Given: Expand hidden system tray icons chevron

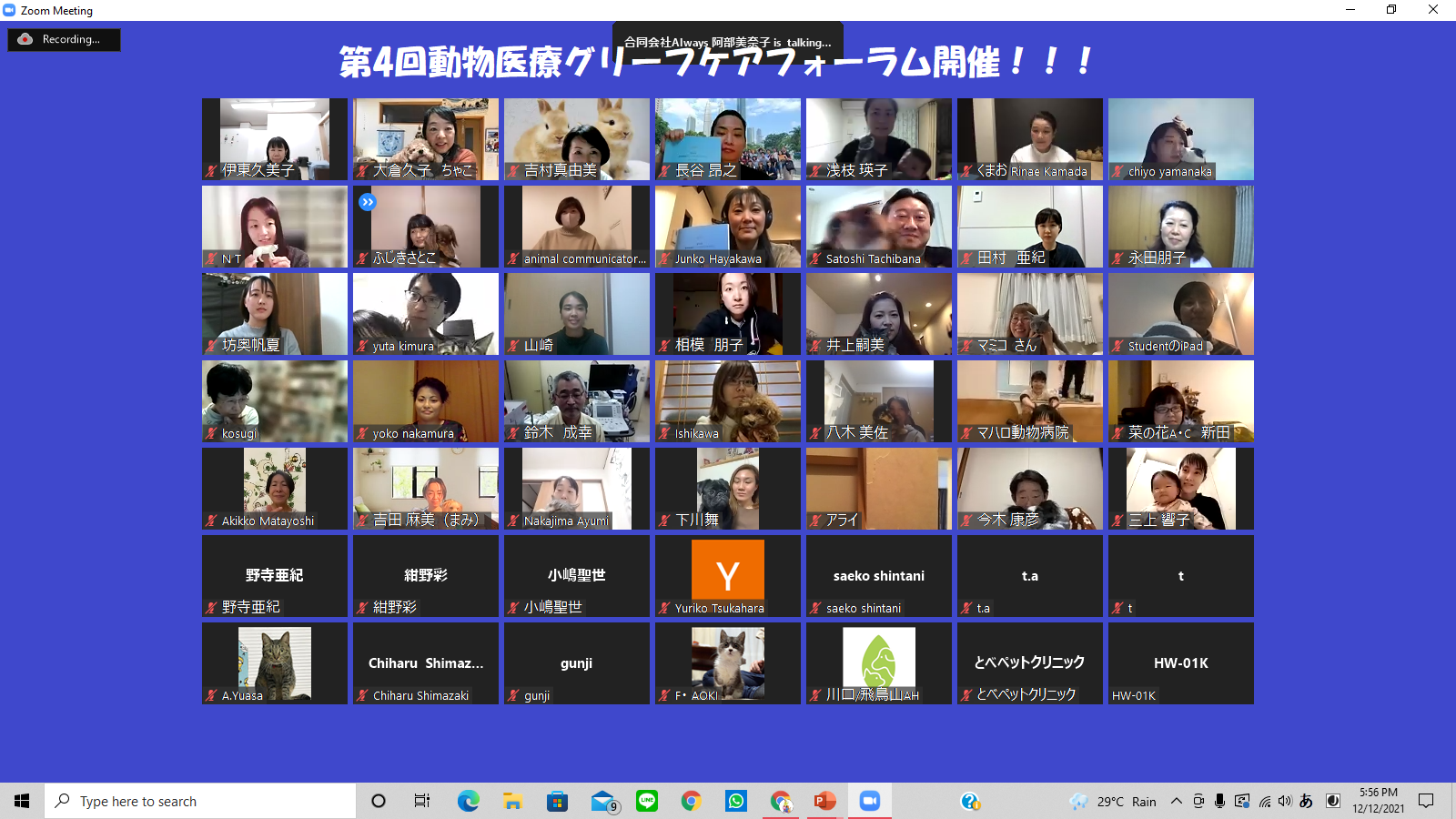Looking at the screenshot, I should [x=1176, y=801].
